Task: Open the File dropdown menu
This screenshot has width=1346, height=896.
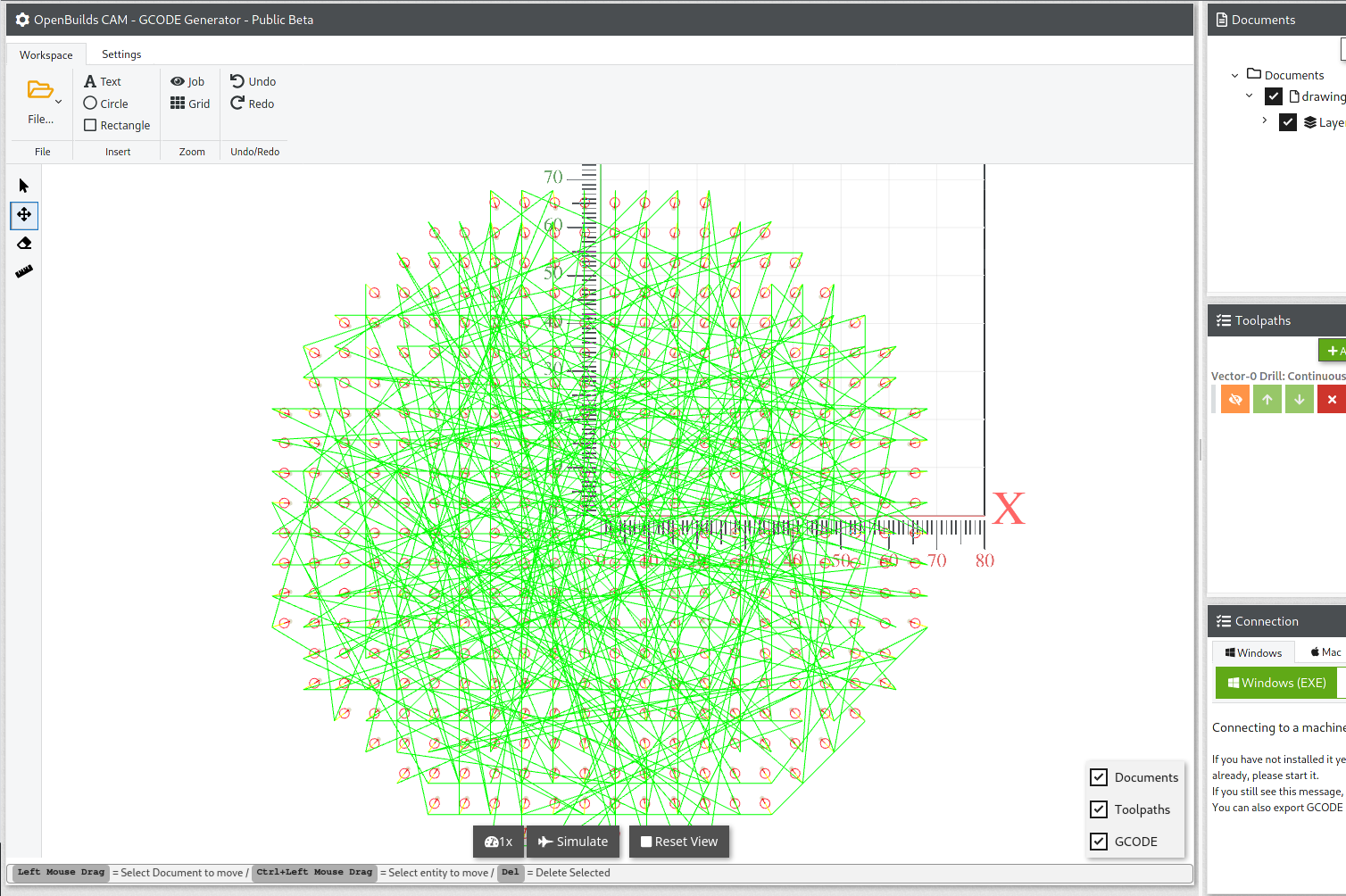Action: tap(42, 102)
